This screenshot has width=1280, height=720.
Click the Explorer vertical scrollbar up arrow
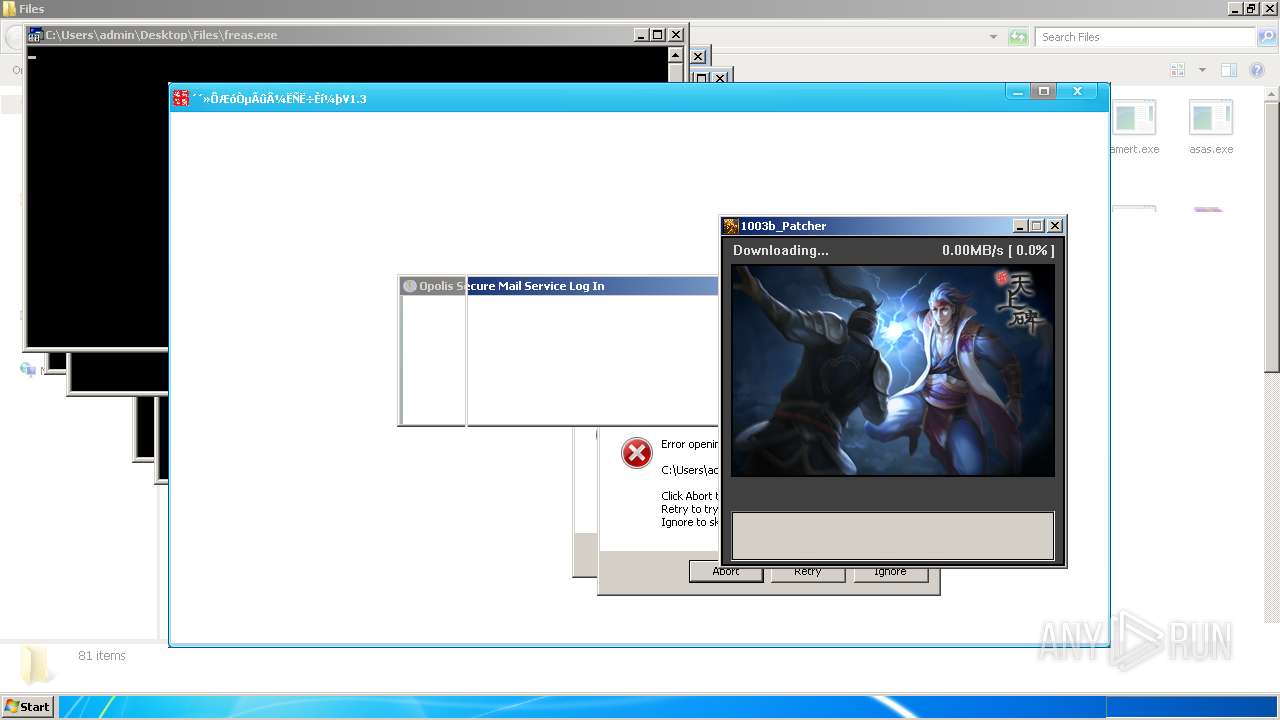[1272, 94]
